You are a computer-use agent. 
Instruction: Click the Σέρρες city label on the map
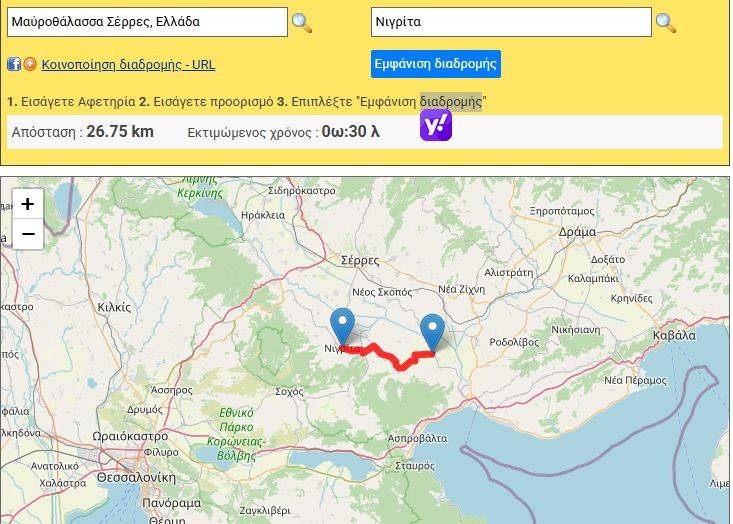tap(361, 259)
